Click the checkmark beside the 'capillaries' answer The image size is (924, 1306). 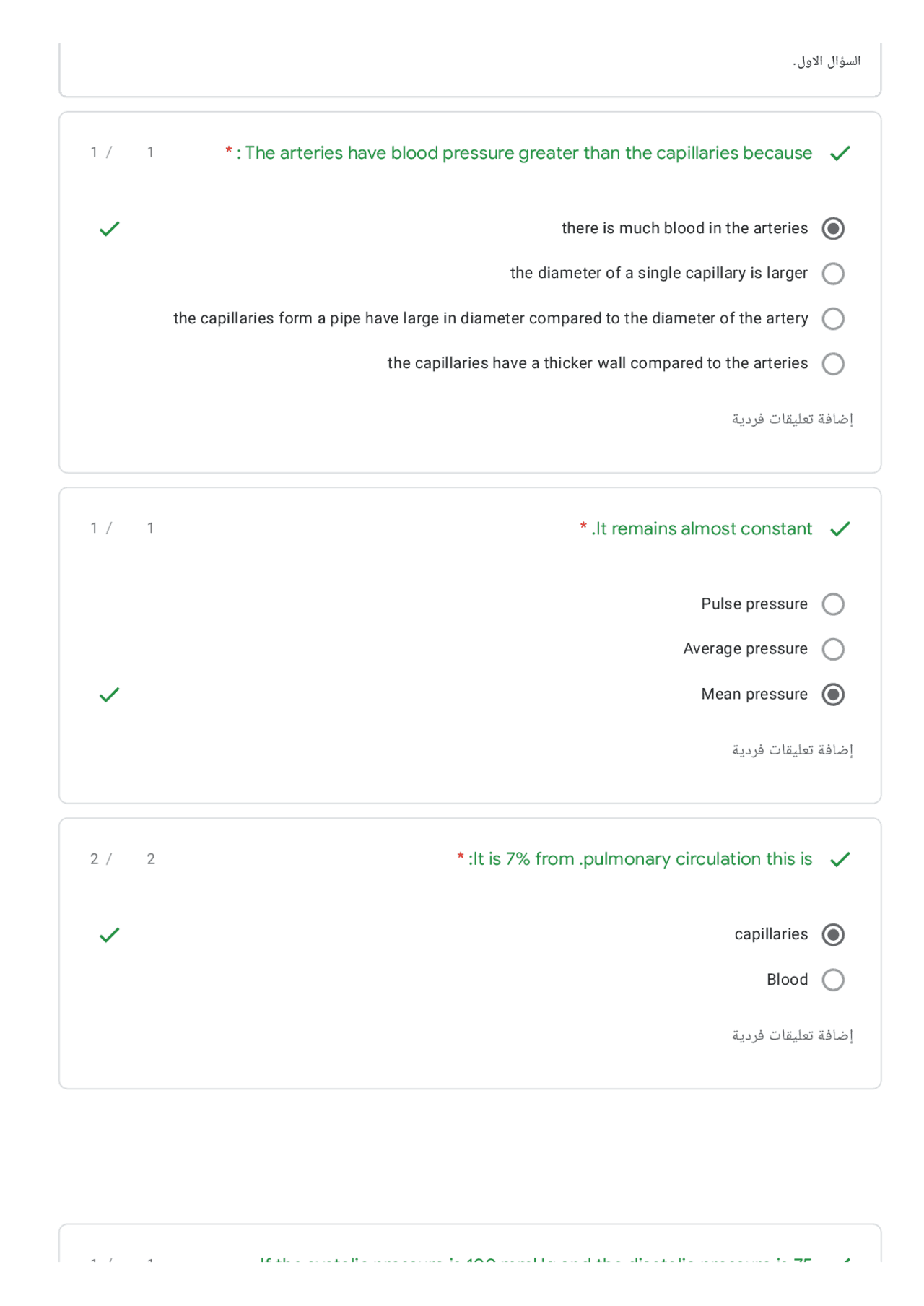108,934
